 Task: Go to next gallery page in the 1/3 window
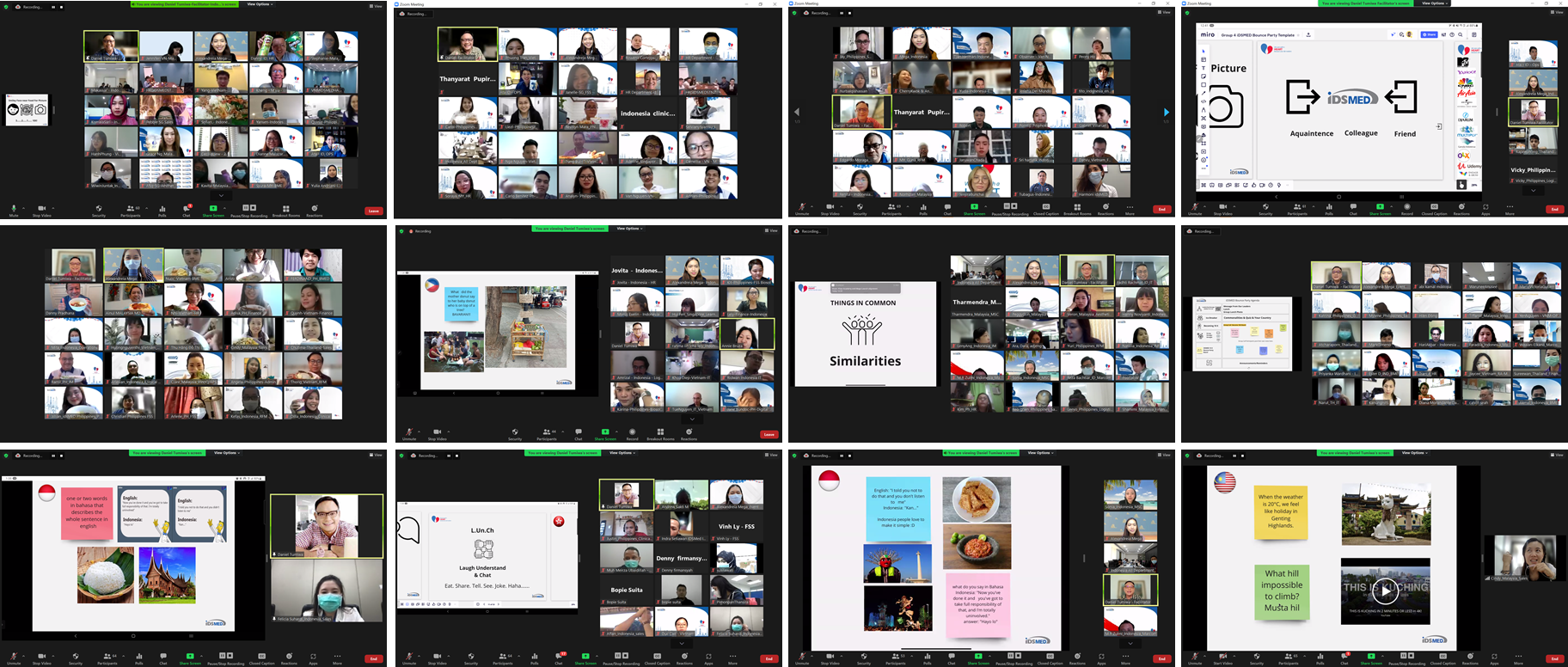tap(1166, 113)
